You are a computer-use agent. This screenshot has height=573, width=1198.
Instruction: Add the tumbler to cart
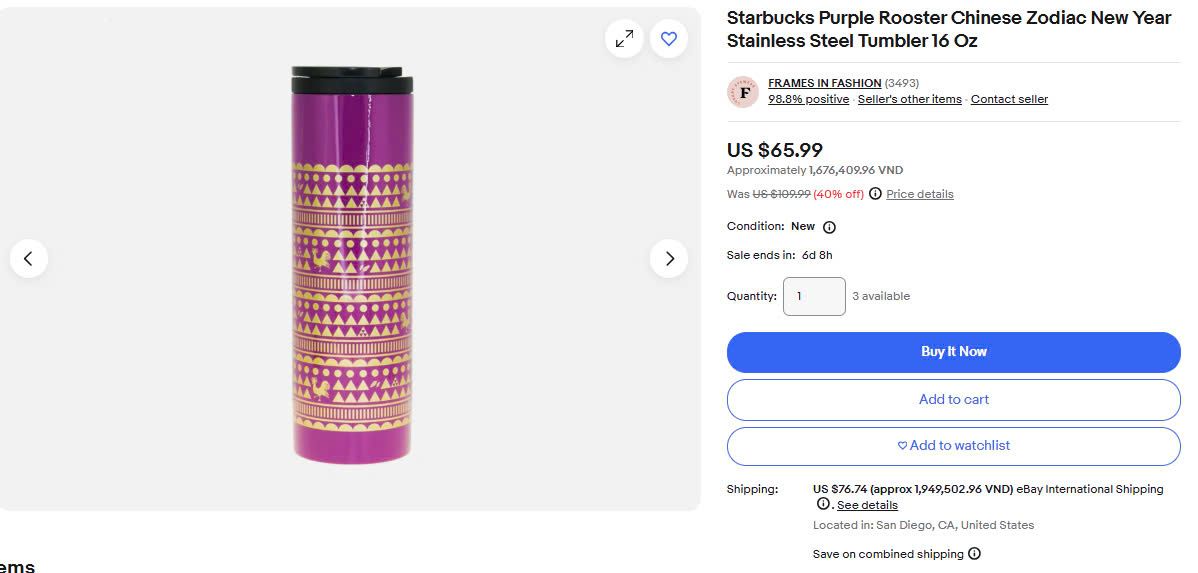pyautogui.click(x=953, y=400)
